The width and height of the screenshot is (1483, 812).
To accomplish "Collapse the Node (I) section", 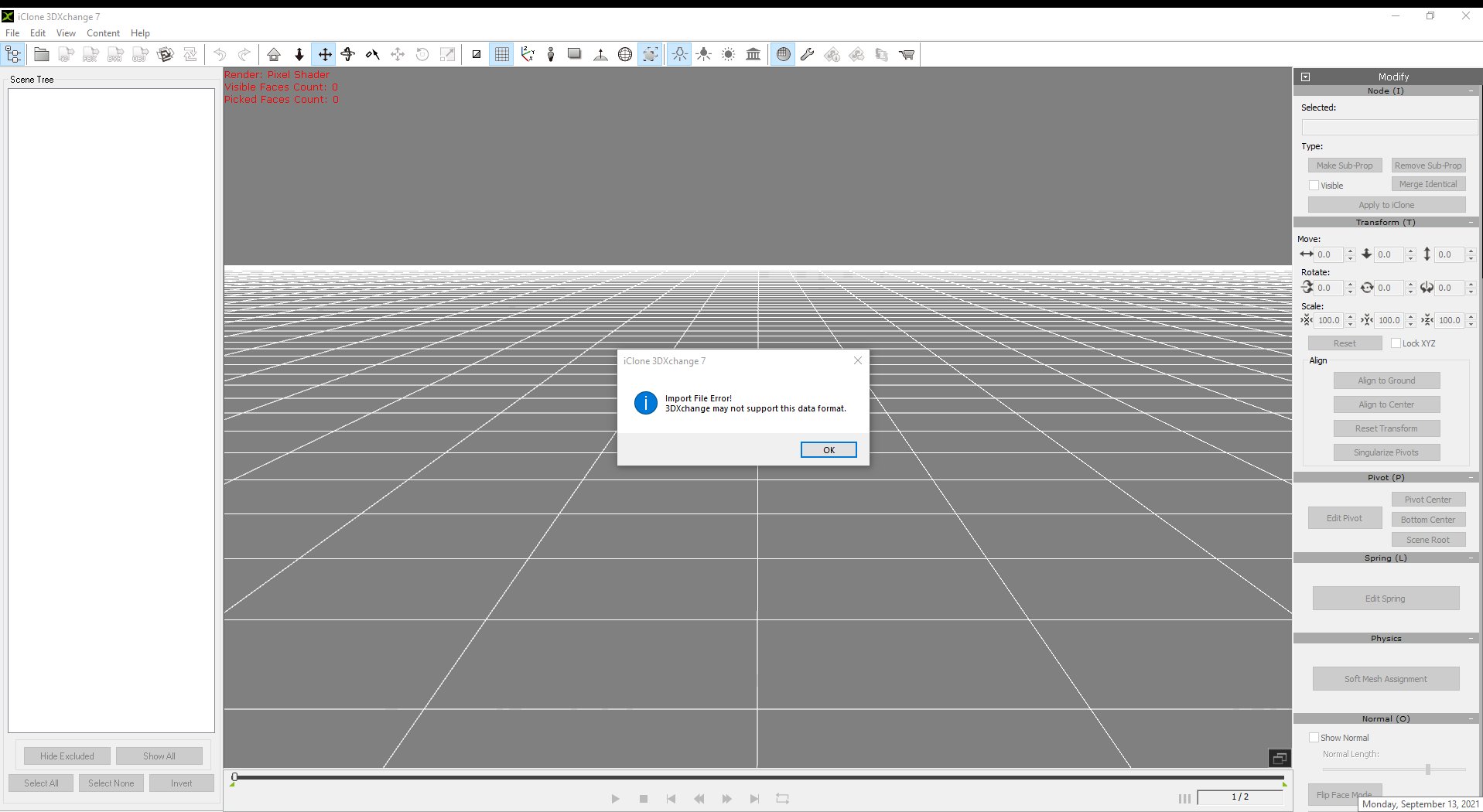I will (x=1471, y=91).
